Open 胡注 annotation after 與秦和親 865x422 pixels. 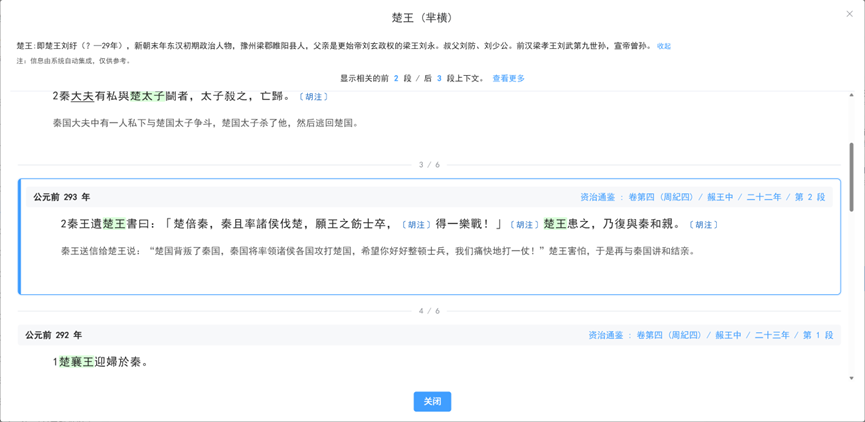click(703, 225)
